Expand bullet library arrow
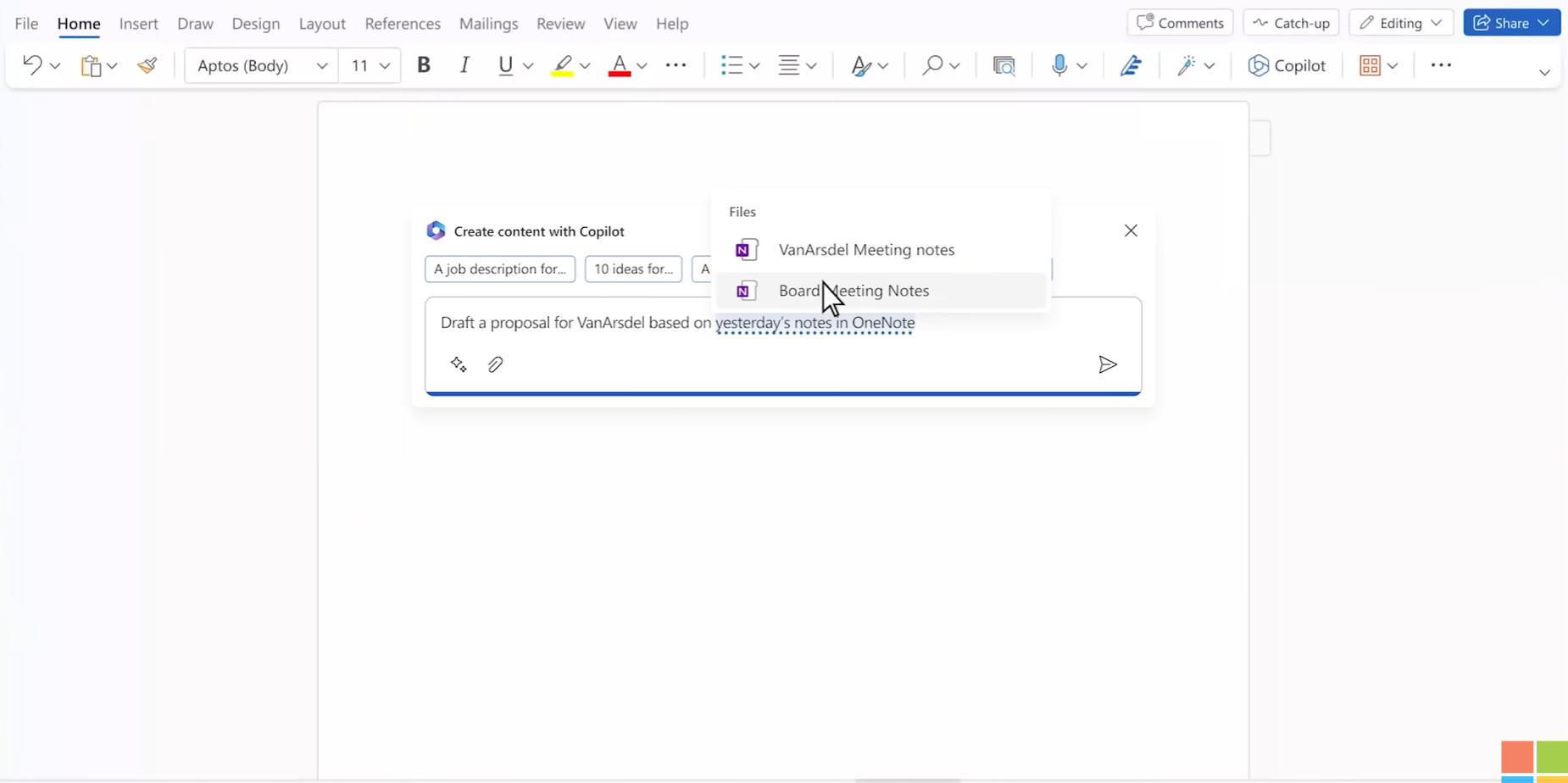This screenshot has width=1568, height=783. click(x=754, y=65)
